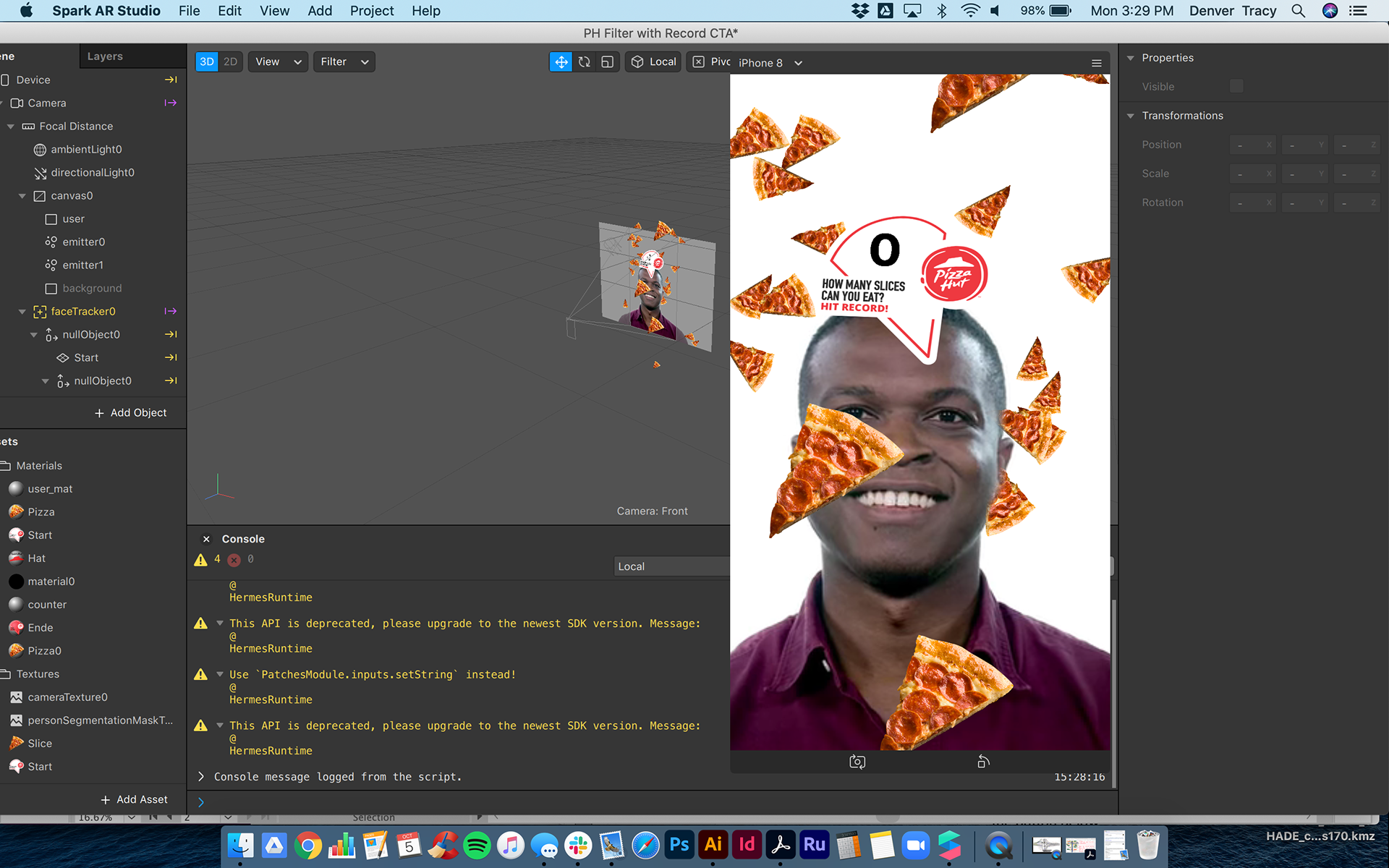Click the simulator rotate device icon
The width and height of the screenshot is (1389, 868).
click(983, 762)
